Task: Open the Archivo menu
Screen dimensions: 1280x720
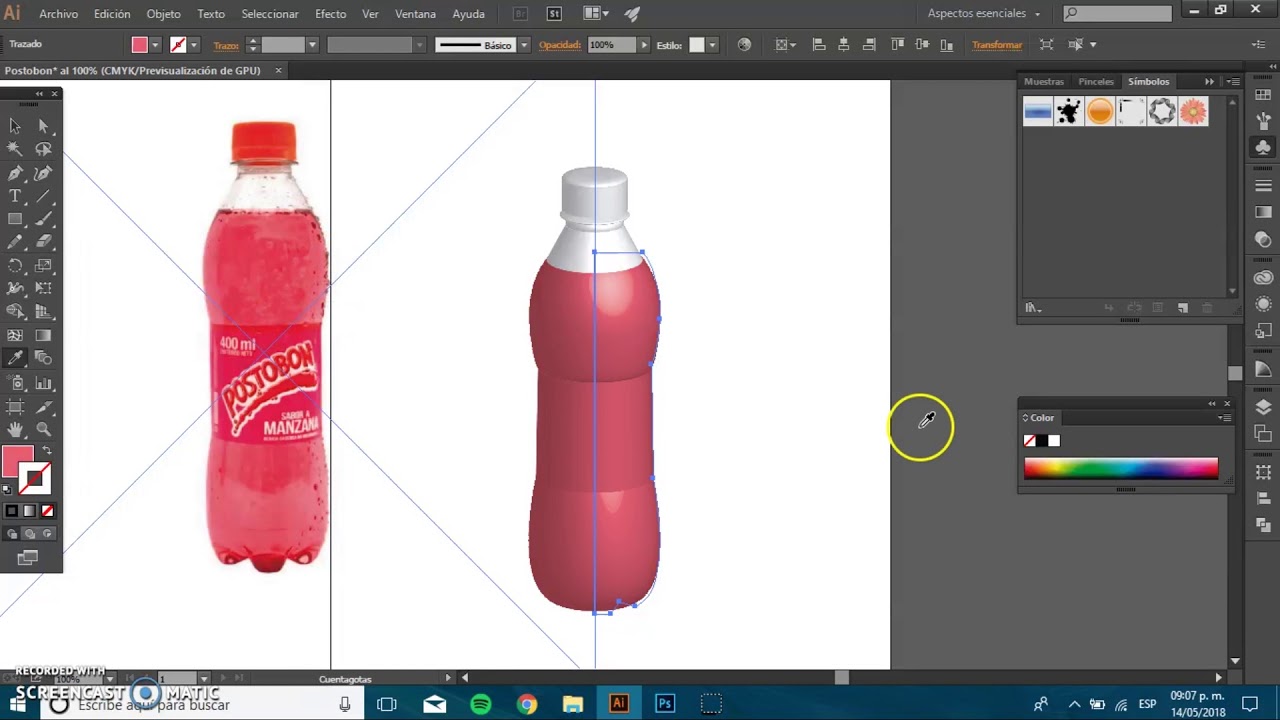Action: [59, 14]
